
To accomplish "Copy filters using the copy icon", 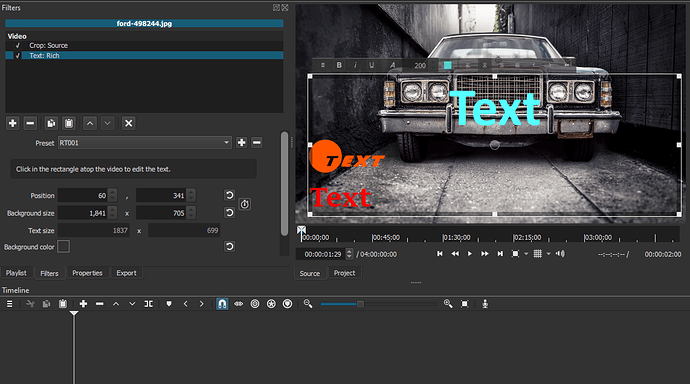I will pyautogui.click(x=51, y=124).
